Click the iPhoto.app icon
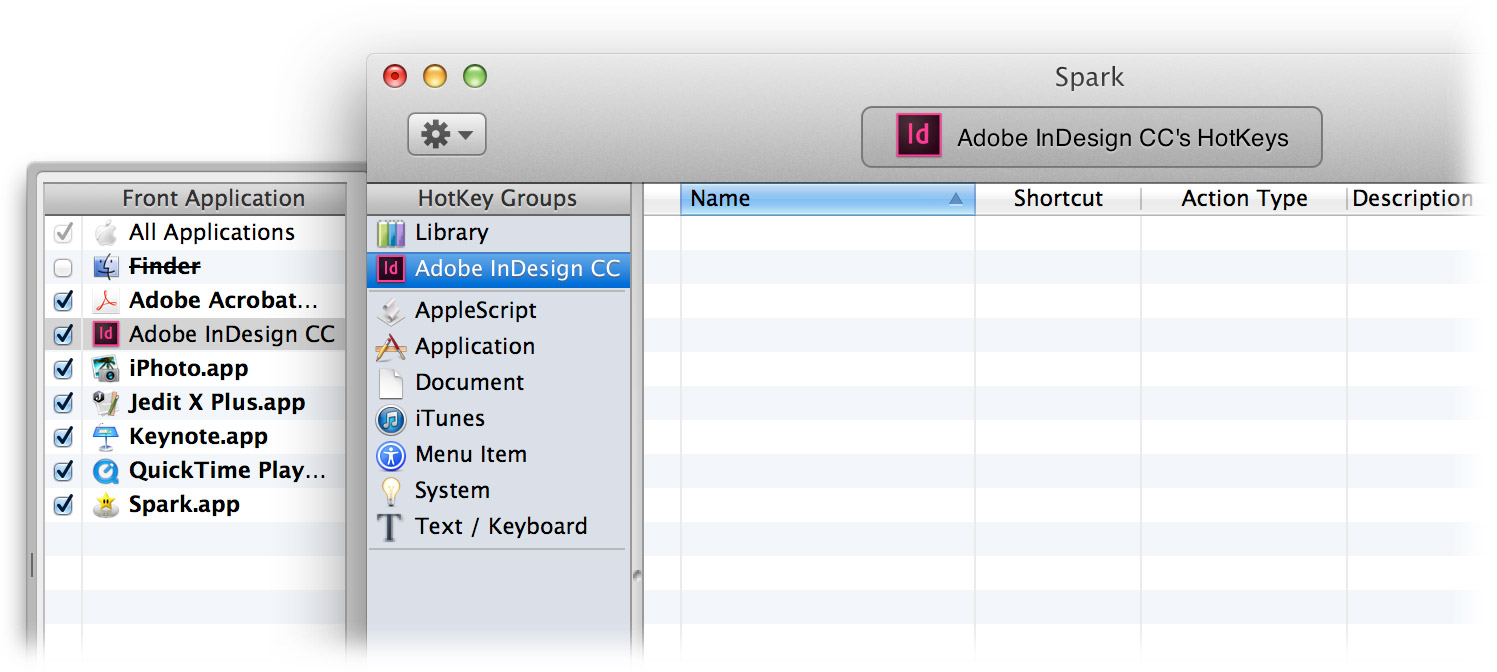The image size is (1497, 672). tap(105, 369)
